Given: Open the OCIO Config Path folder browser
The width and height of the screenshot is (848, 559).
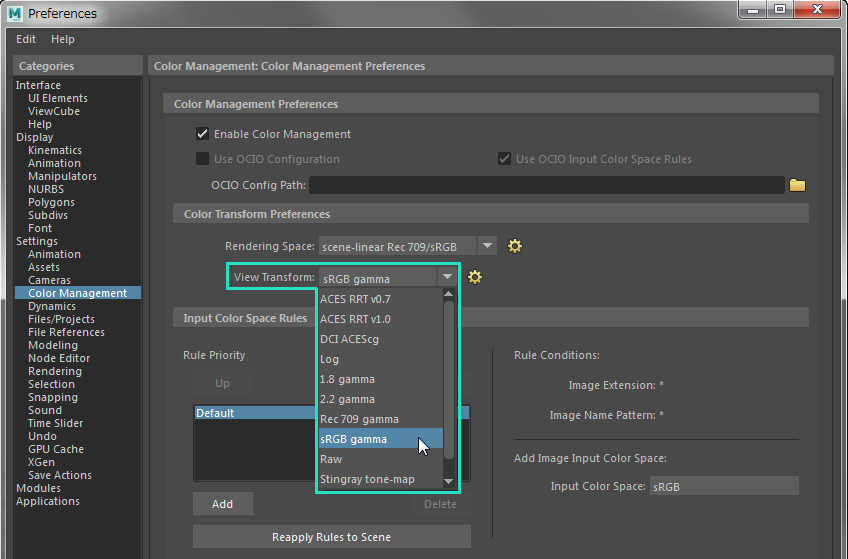Looking at the screenshot, I should tap(797, 185).
